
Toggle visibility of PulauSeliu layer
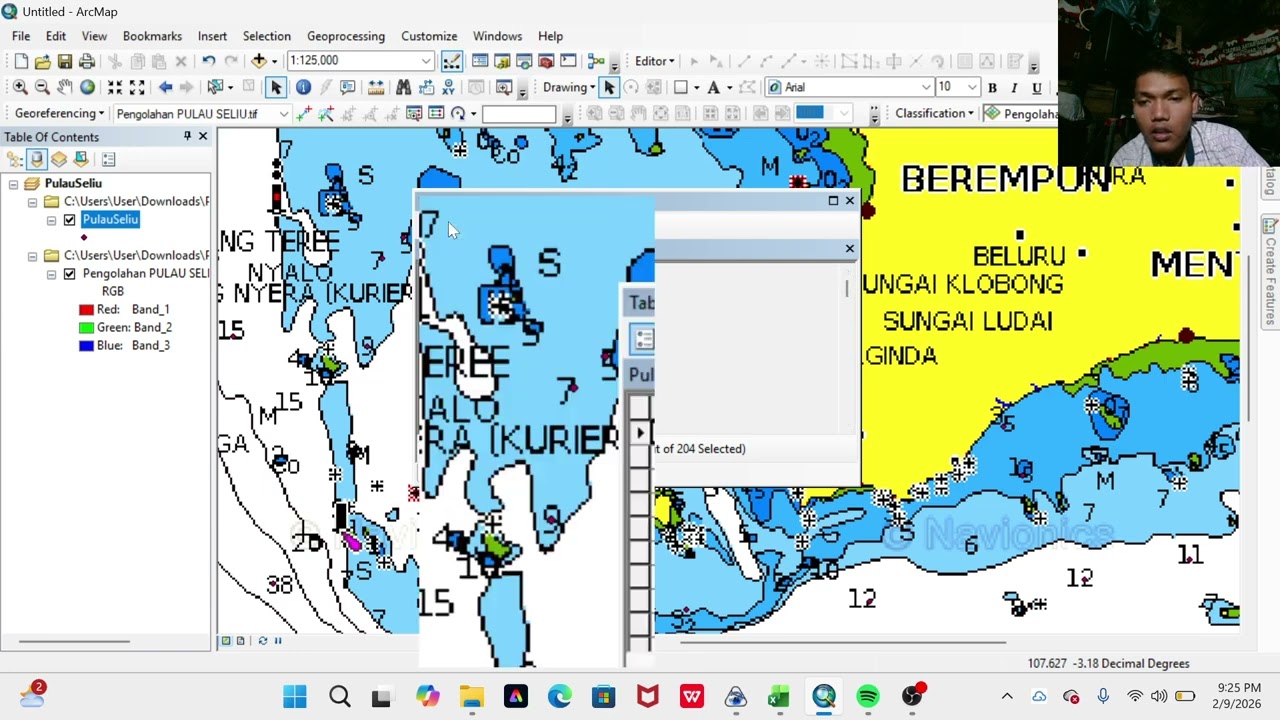(69, 219)
